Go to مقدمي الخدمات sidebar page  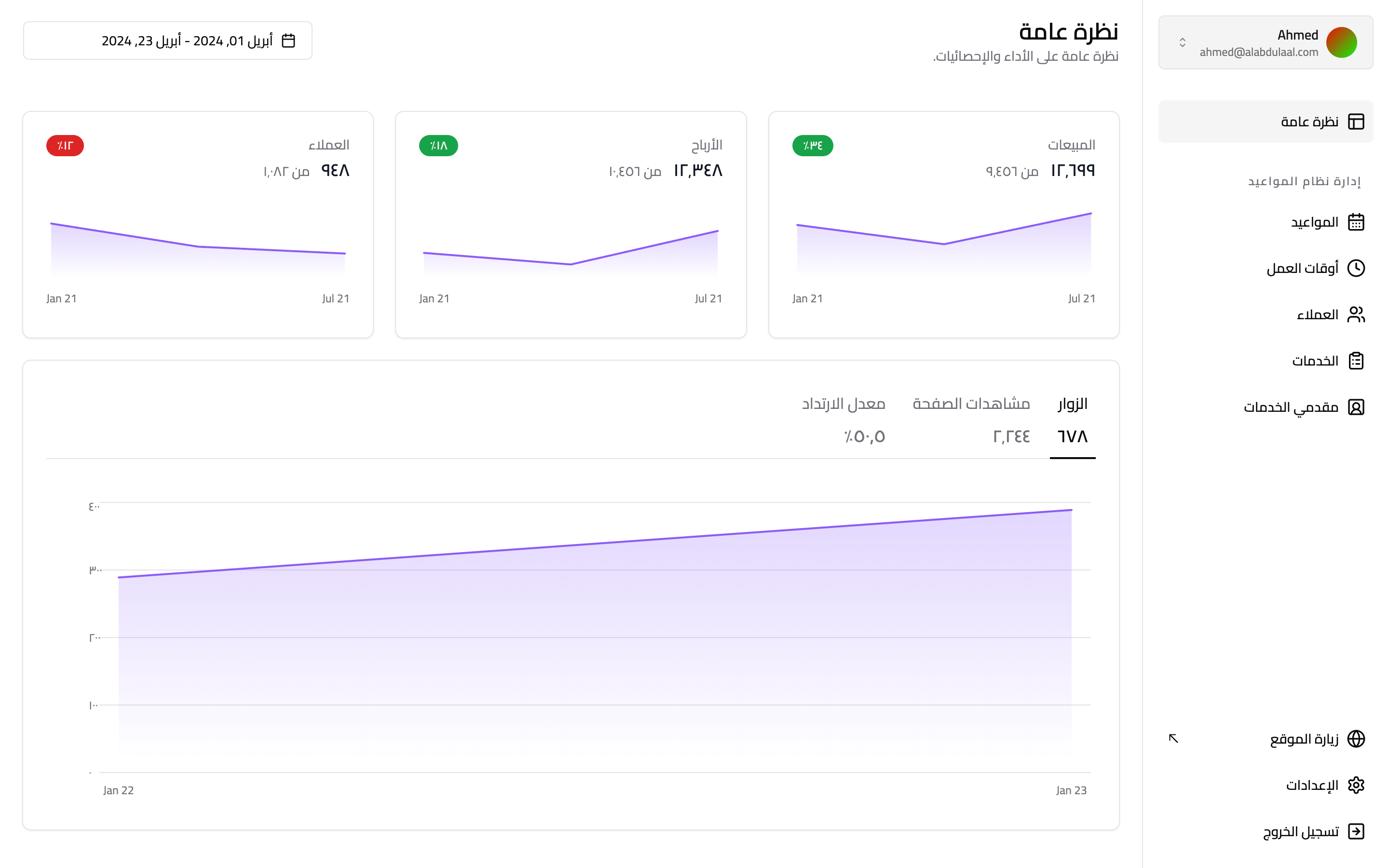click(1266, 407)
